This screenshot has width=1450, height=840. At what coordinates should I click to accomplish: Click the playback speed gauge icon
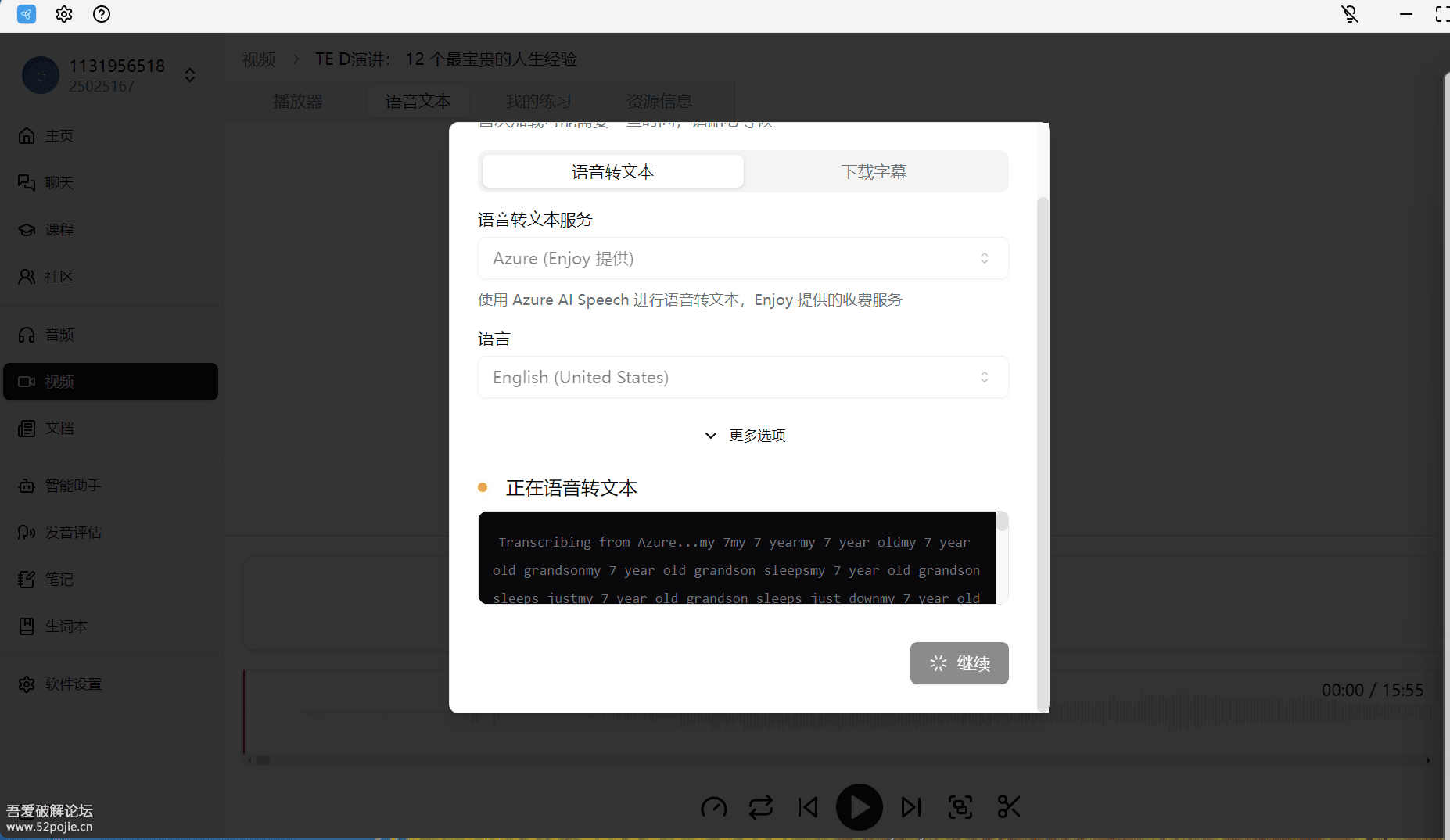point(713,807)
